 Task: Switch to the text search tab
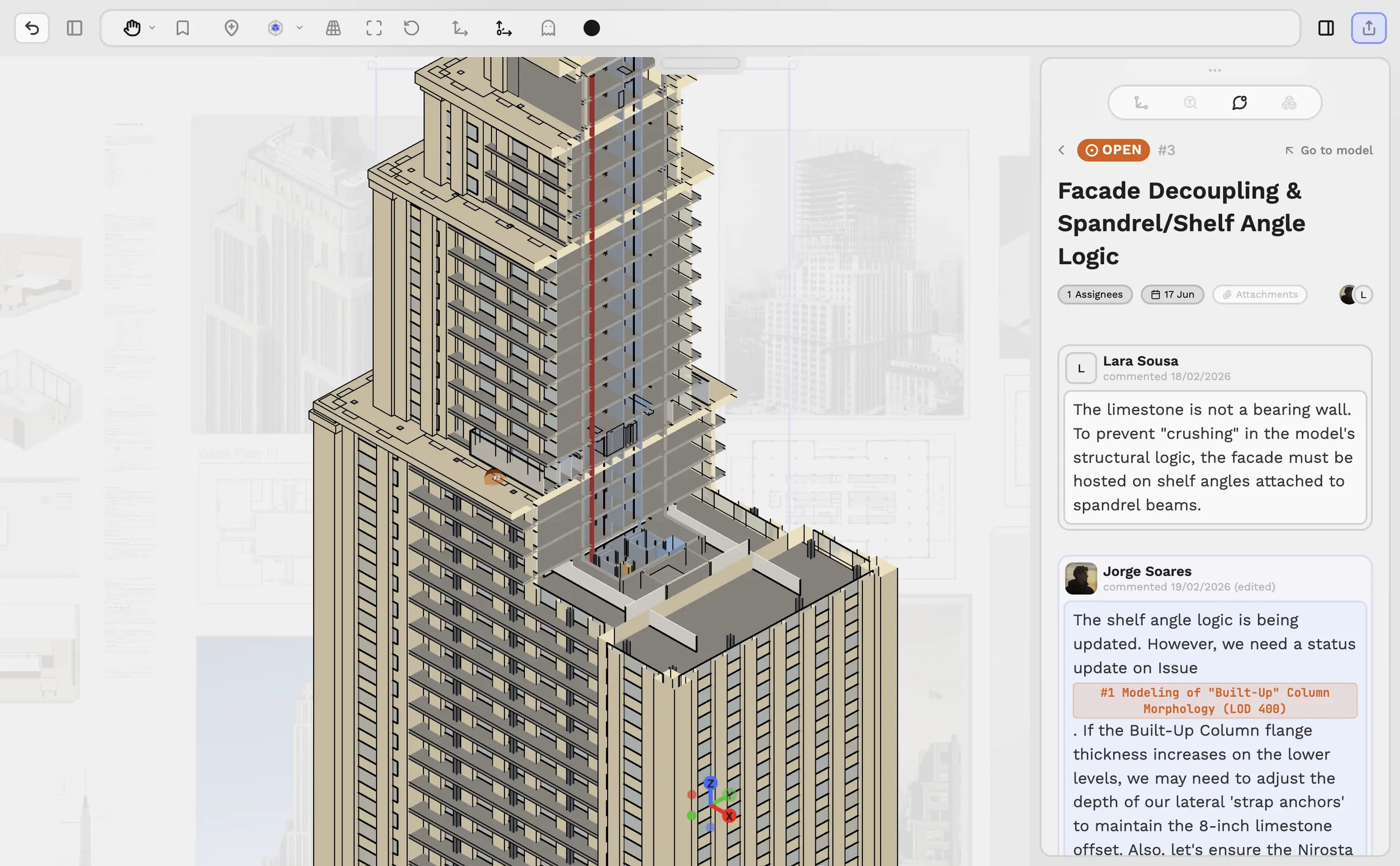(x=1190, y=103)
